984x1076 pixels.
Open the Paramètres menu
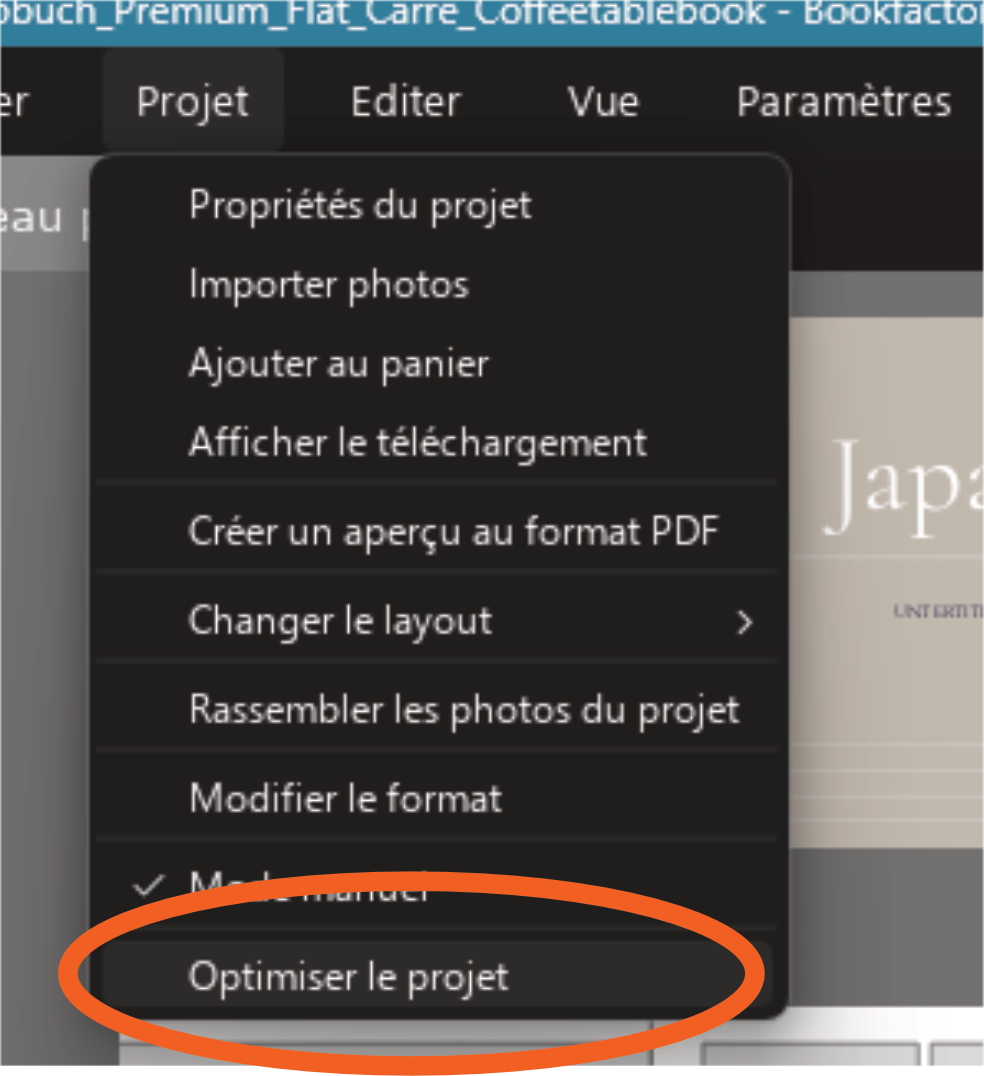click(x=843, y=102)
